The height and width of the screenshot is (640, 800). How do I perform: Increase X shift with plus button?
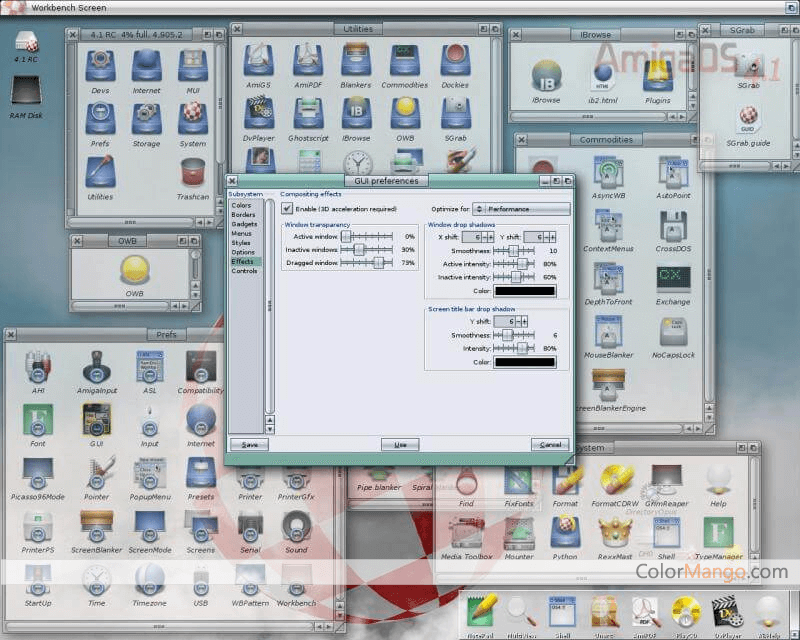click(490, 237)
